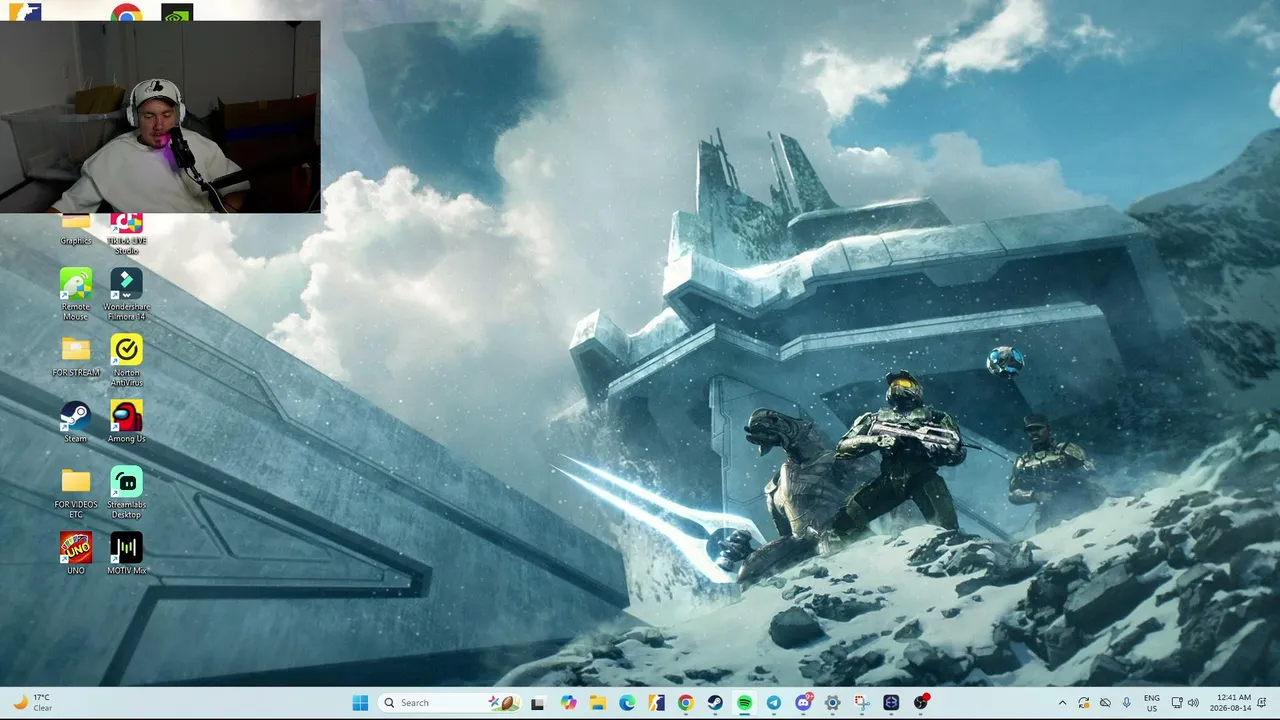
Task: Select the FOR STREAM folder
Action: pos(76,356)
